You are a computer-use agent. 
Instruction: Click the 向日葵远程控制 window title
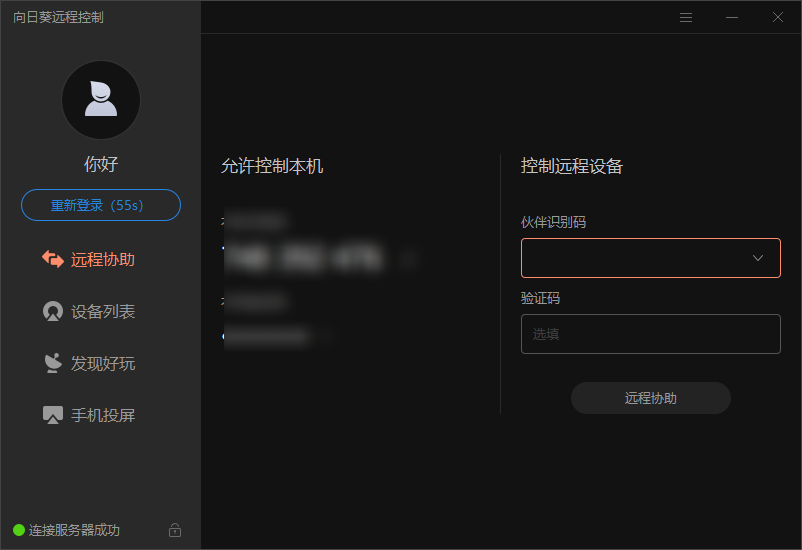click(x=58, y=17)
